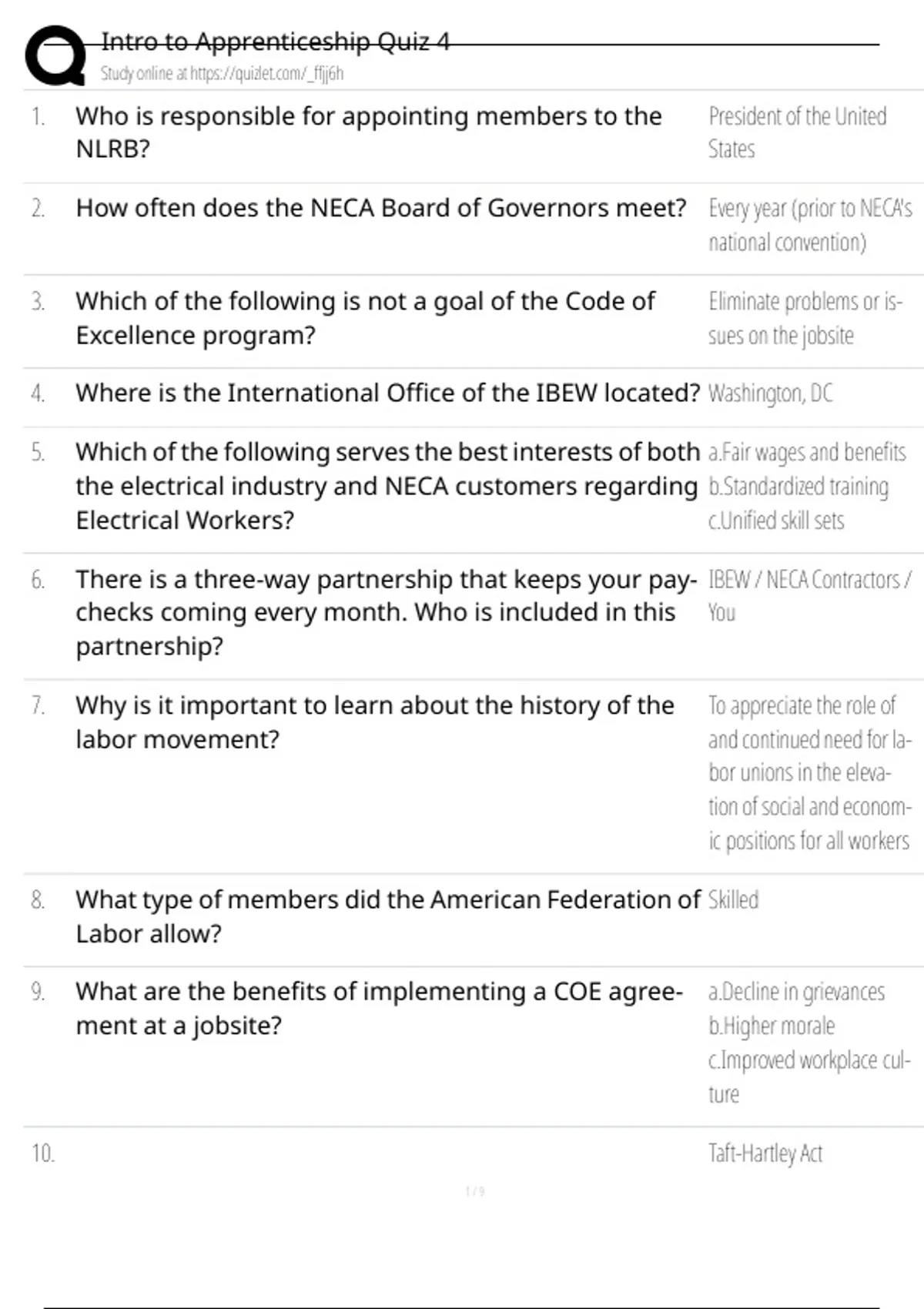Click the Washington, DC answer
This screenshot has height=1309, width=924.
click(x=770, y=393)
